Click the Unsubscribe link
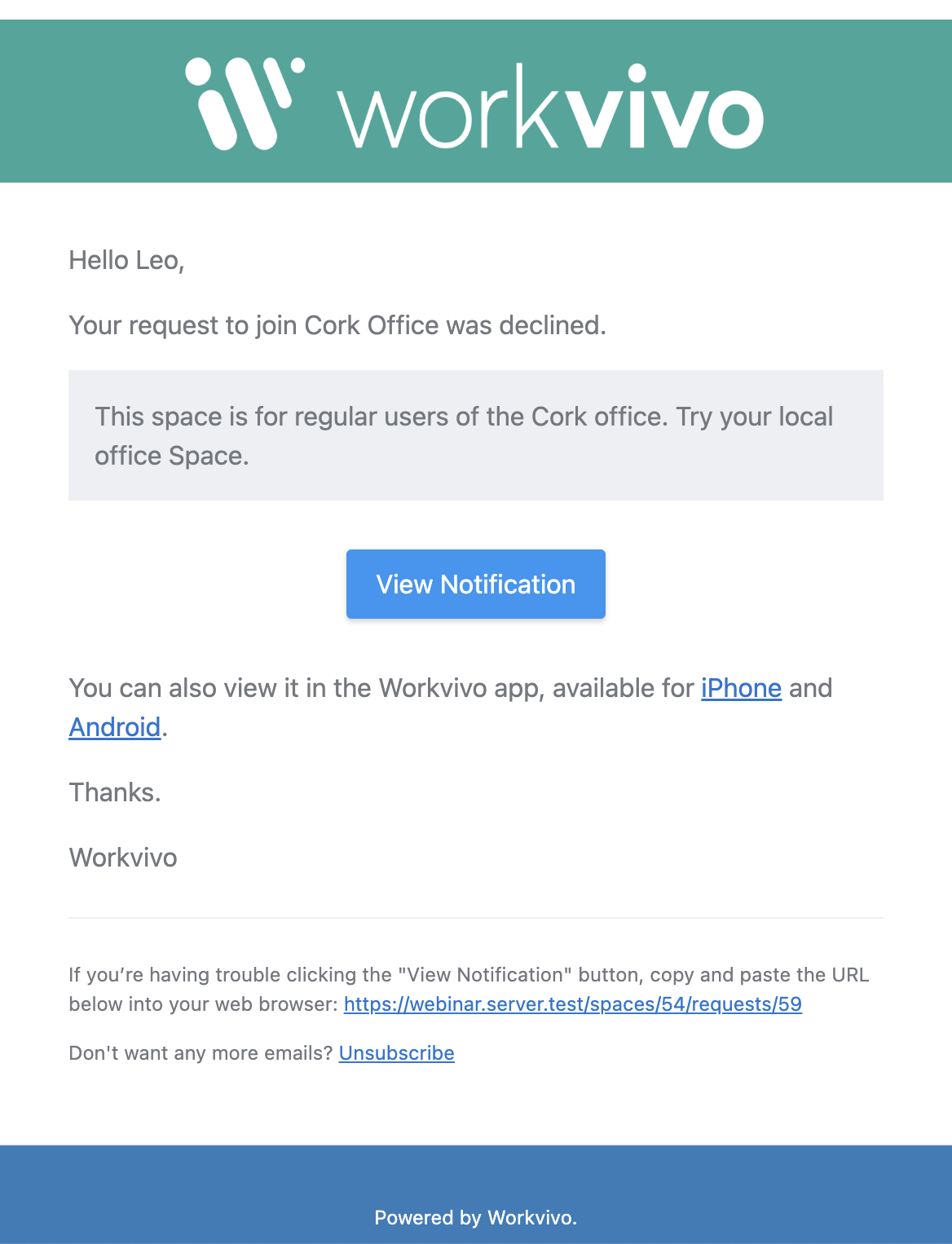 click(x=397, y=1053)
